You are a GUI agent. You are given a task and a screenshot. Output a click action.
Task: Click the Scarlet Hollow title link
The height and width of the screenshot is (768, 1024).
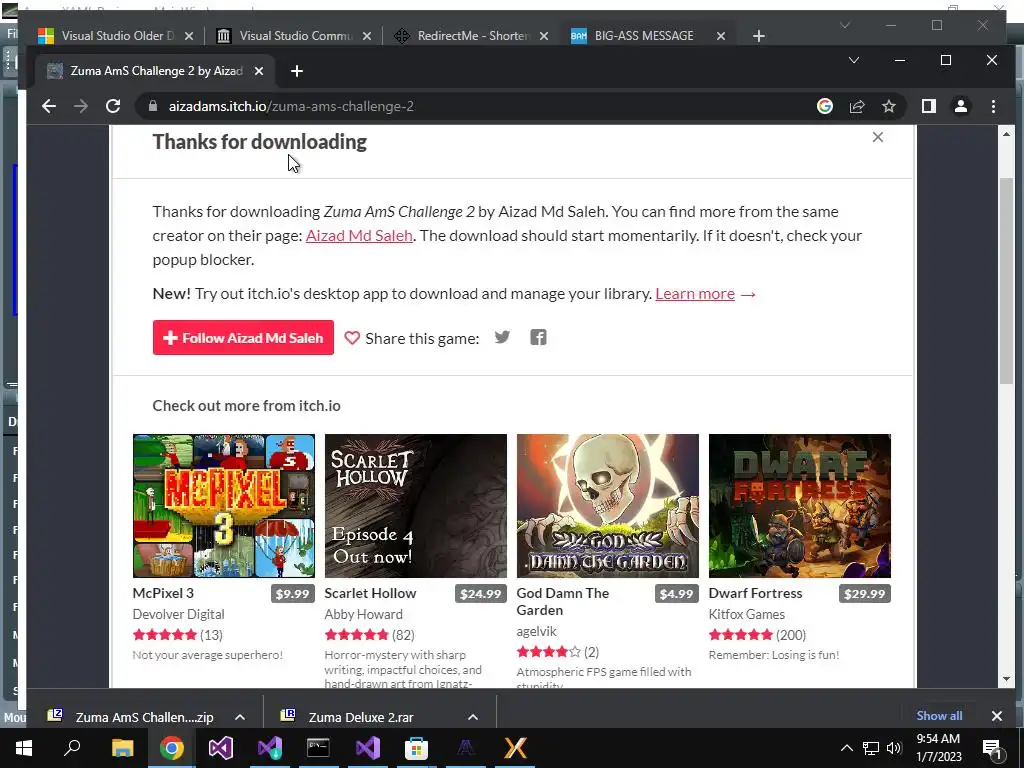click(370, 594)
